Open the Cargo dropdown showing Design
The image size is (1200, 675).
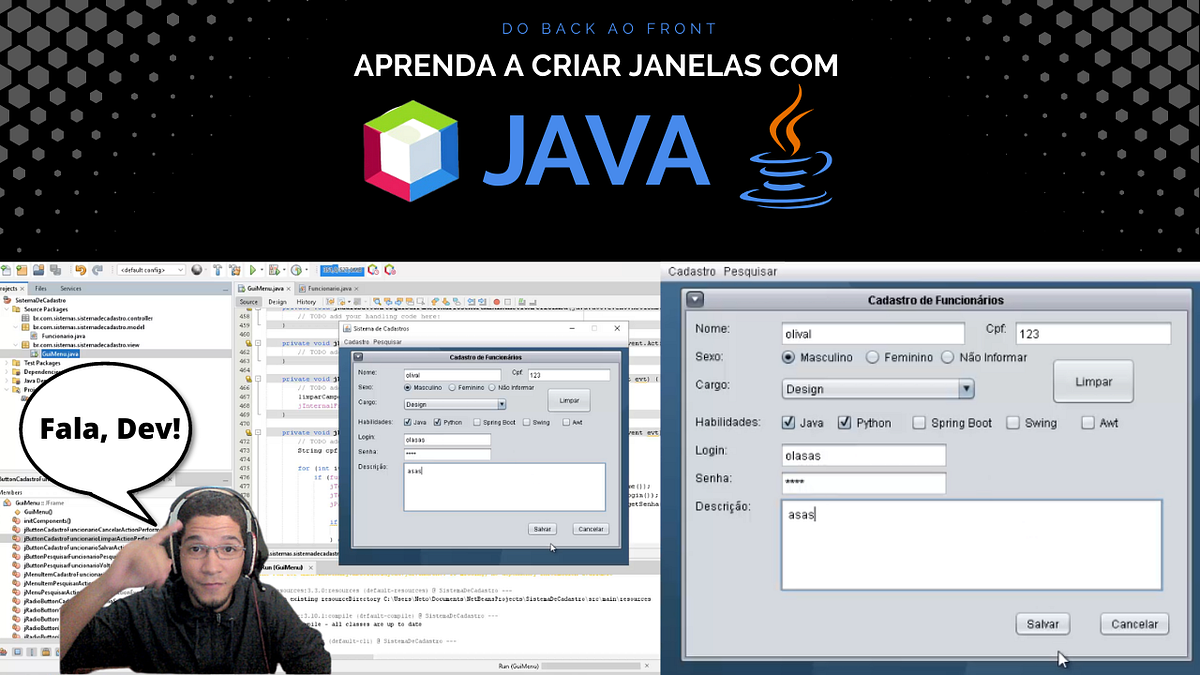tap(965, 388)
